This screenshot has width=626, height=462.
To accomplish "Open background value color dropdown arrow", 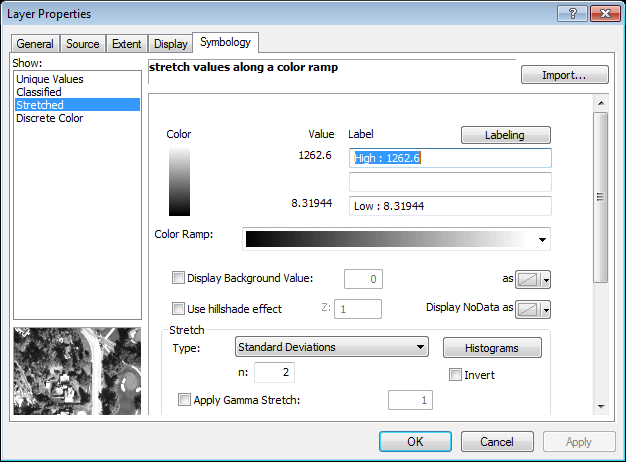I will tap(546, 280).
